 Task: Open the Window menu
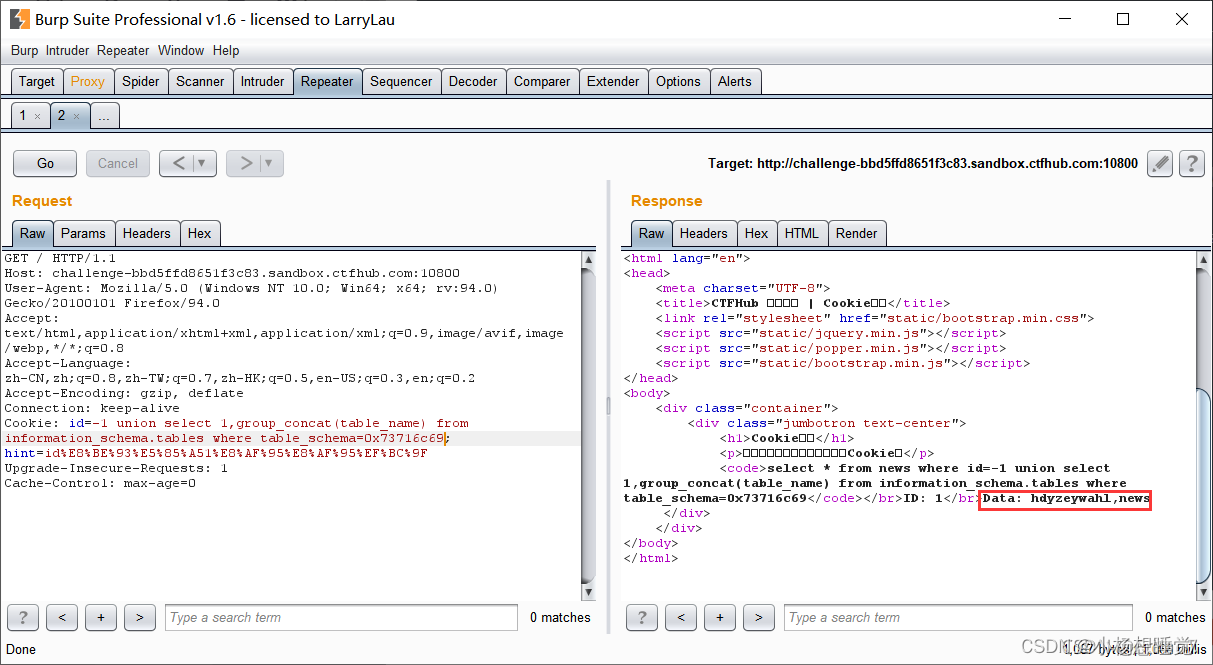181,50
